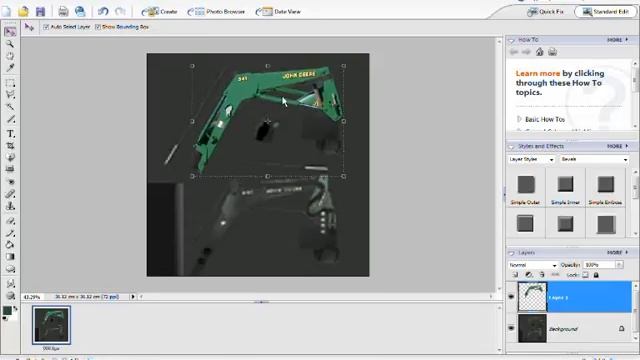Image resolution: width=640 pixels, height=360 pixels.
Task: Toggle the link layers icon
Action: click(x=555, y=275)
